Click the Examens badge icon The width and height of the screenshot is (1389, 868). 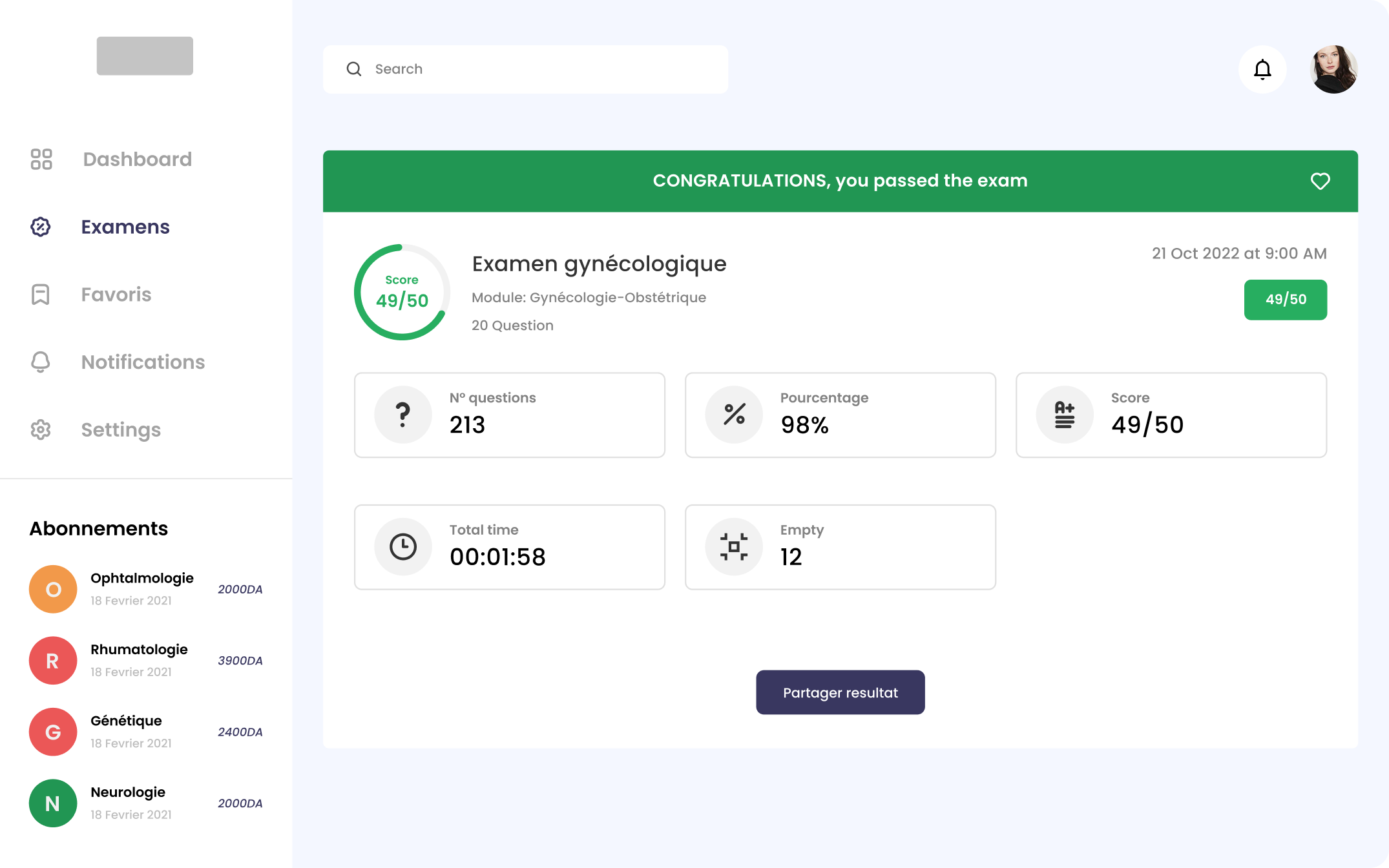41,227
